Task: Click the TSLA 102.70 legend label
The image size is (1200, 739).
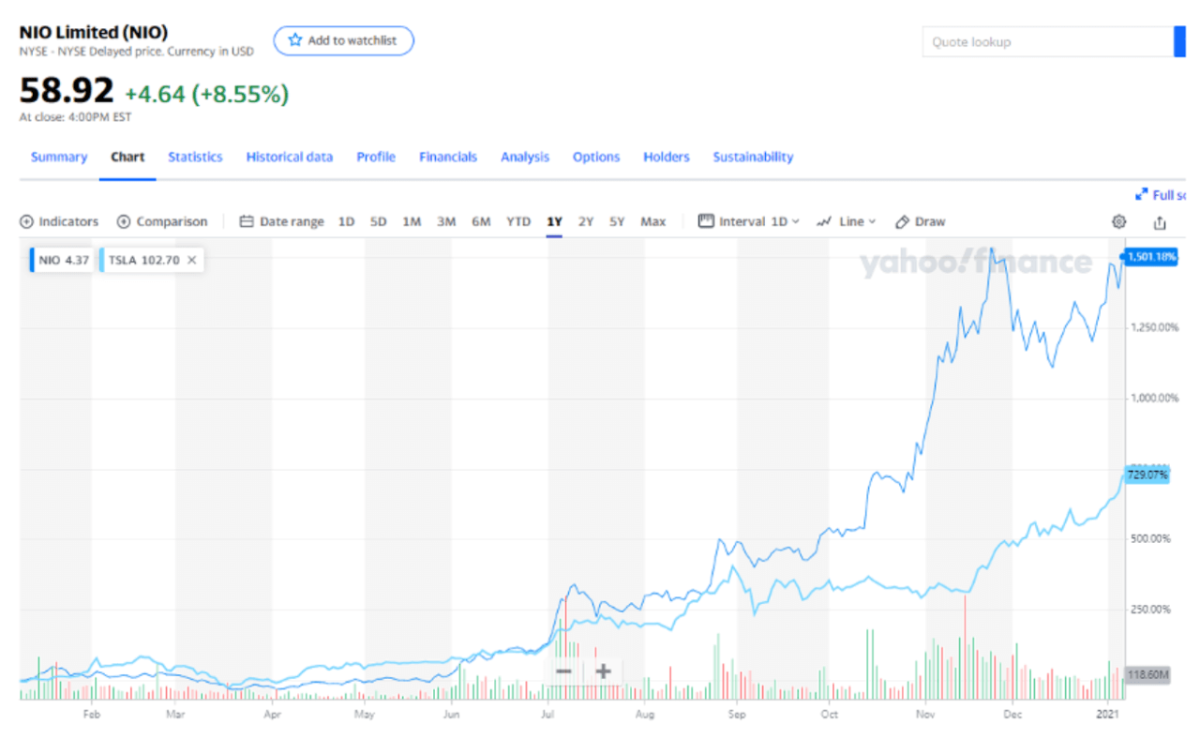Action: [144, 259]
